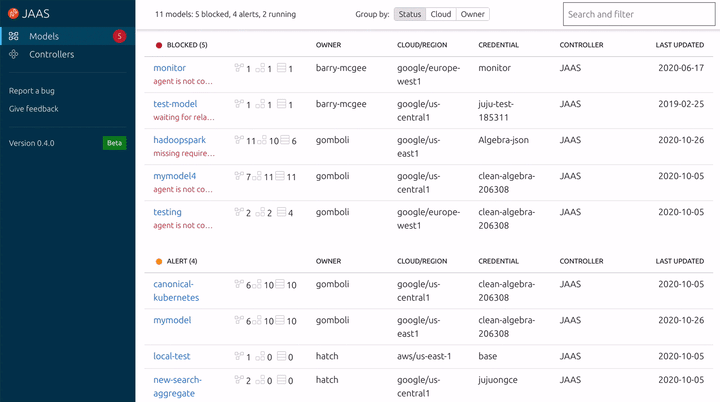720x402 pixels.
Task: Click the applications icon in mymodel4 row
Action: point(239,176)
